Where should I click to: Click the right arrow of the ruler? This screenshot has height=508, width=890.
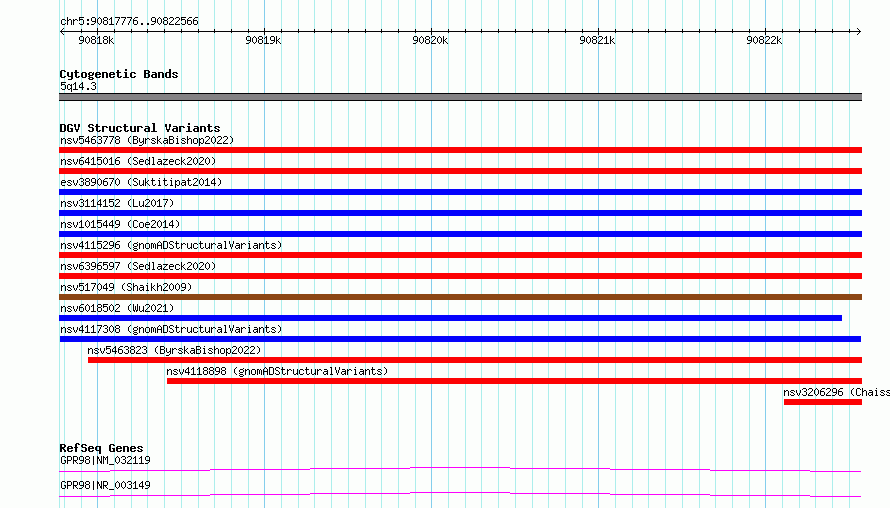point(858,31)
